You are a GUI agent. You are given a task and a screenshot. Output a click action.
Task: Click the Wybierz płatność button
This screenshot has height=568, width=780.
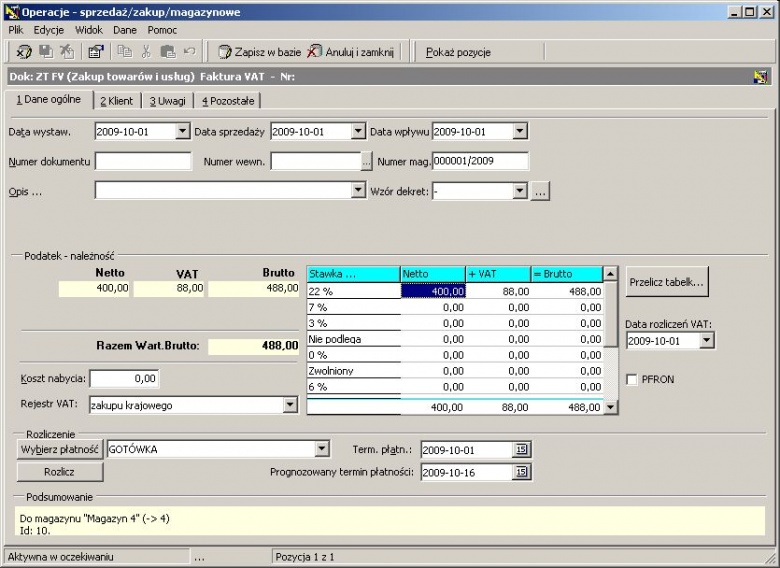tap(60, 449)
